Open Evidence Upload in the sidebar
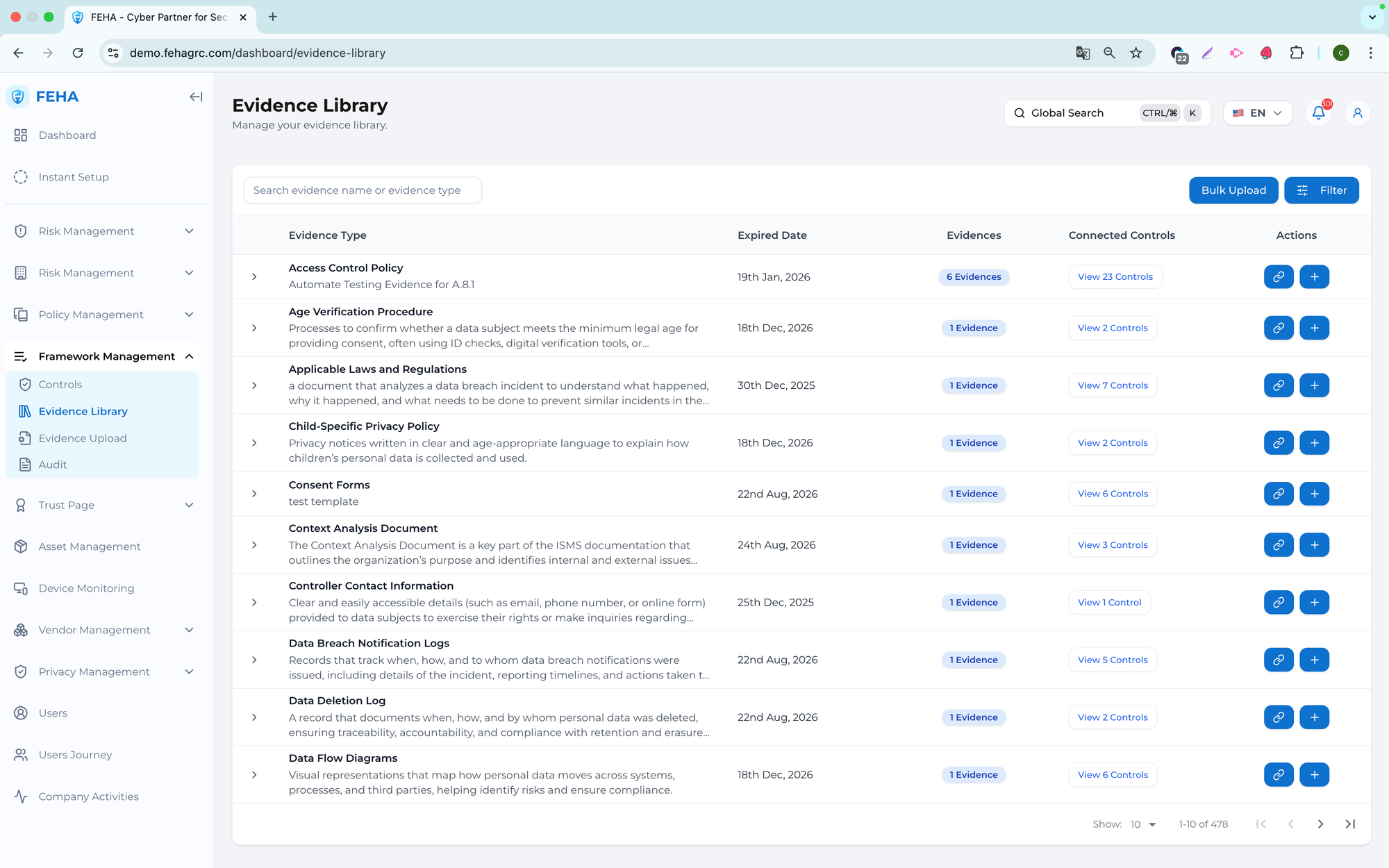This screenshot has width=1389, height=868. pyautogui.click(x=83, y=438)
